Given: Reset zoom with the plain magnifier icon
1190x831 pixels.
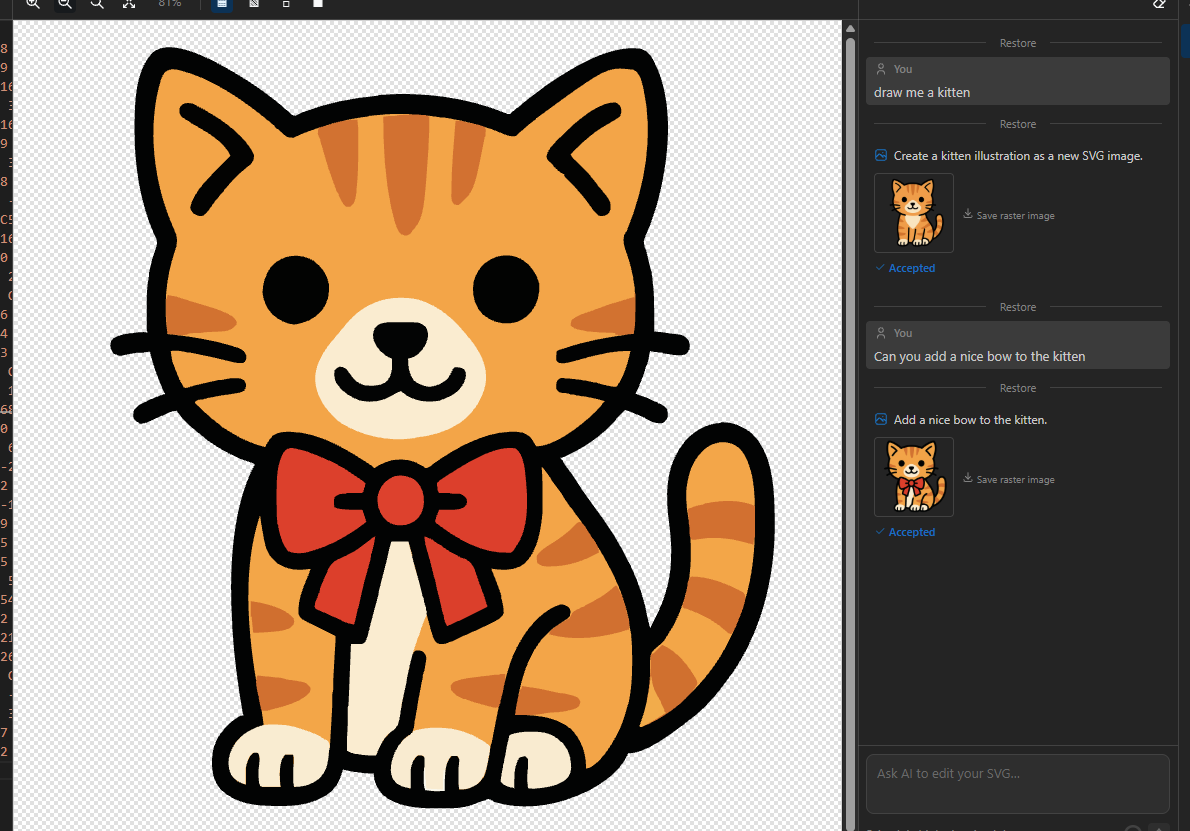Looking at the screenshot, I should click(97, 3).
